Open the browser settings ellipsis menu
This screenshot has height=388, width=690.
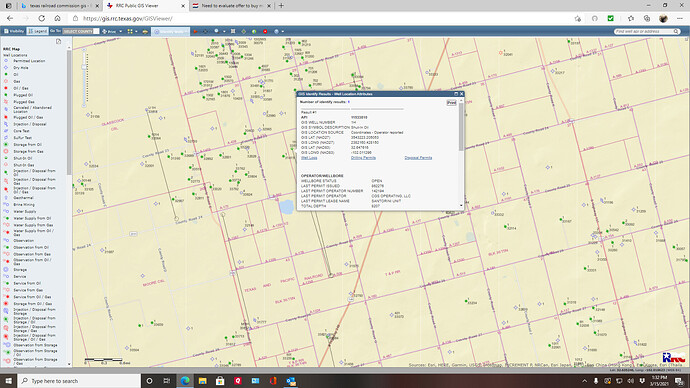(679, 18)
